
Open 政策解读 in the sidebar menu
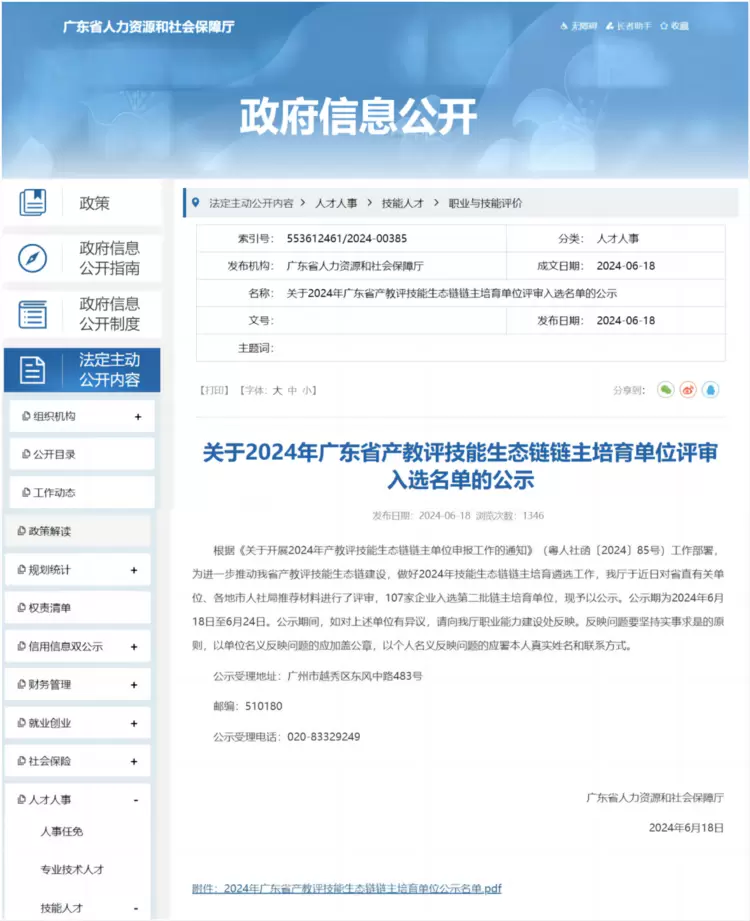point(50,531)
